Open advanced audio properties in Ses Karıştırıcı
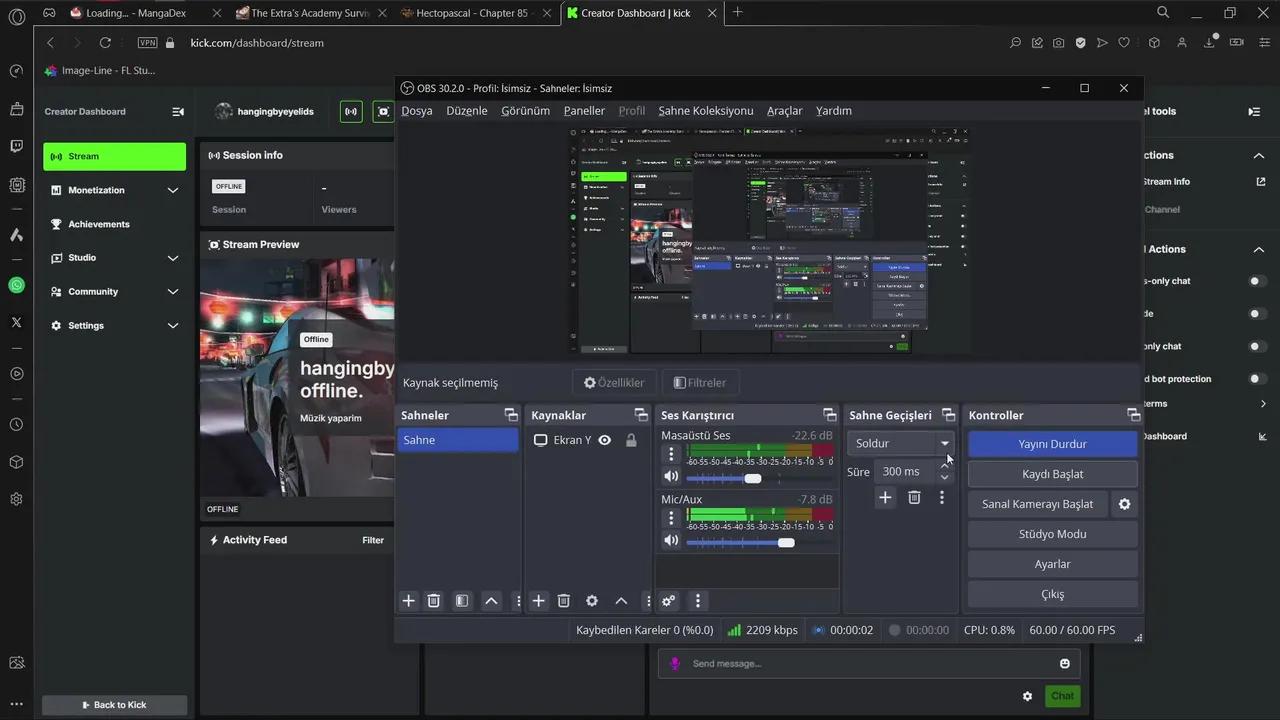 click(x=668, y=600)
